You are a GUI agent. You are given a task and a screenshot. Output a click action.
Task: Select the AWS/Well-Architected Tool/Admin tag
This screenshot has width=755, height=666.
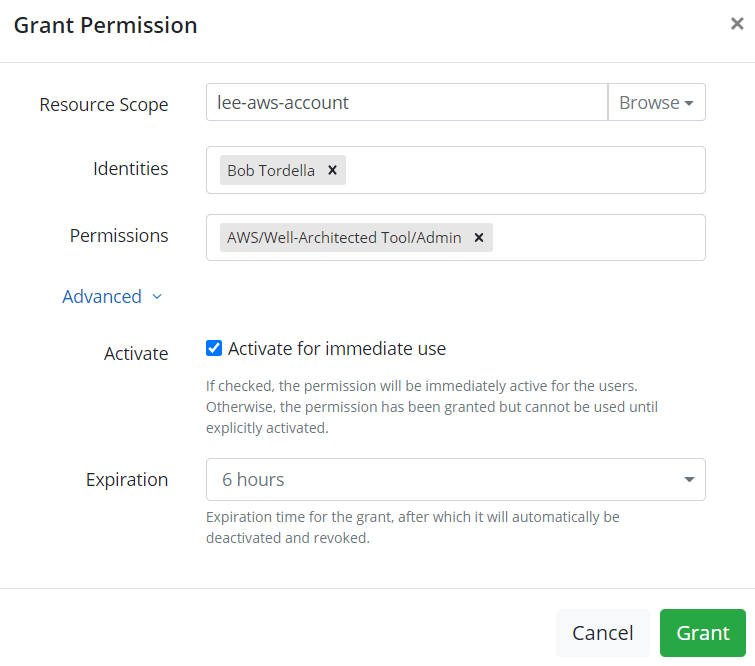point(344,237)
